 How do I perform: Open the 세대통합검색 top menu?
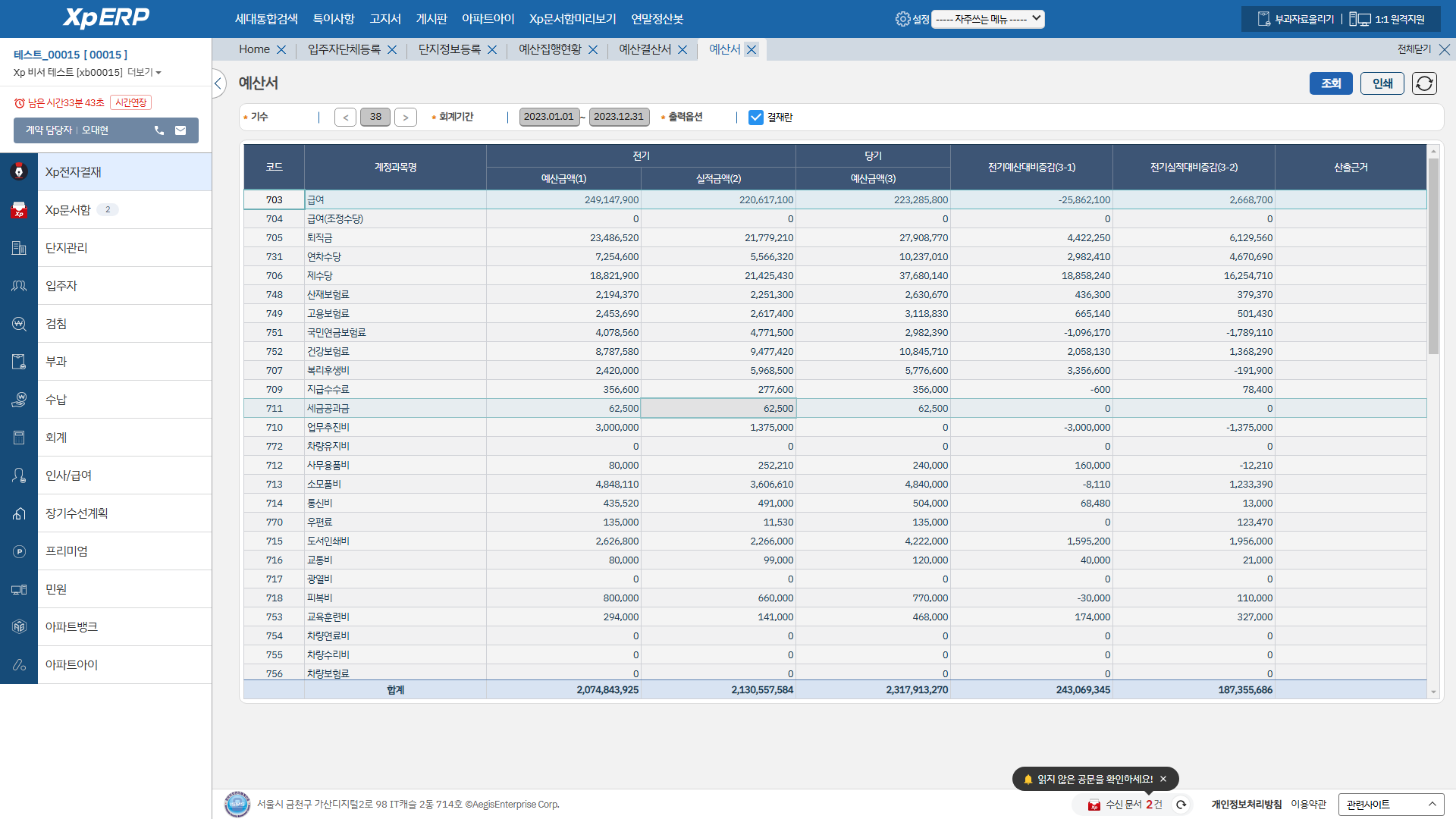tap(266, 19)
